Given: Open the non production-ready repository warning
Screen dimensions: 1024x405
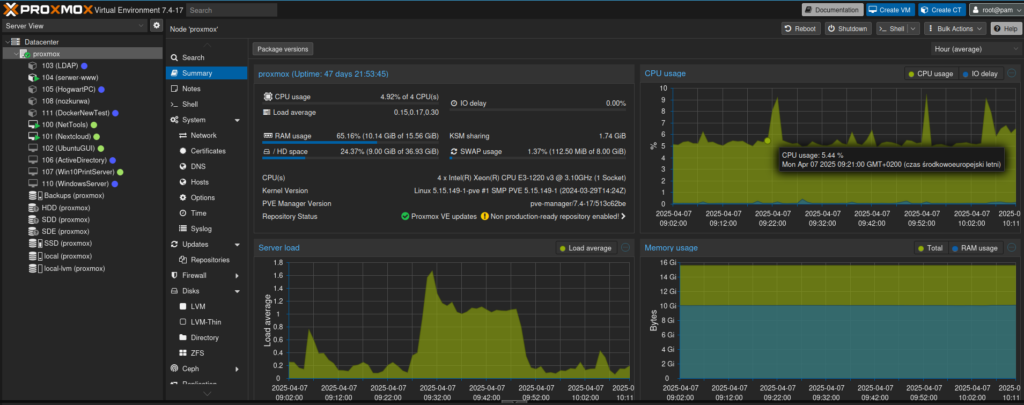Looking at the screenshot, I should coord(553,216).
